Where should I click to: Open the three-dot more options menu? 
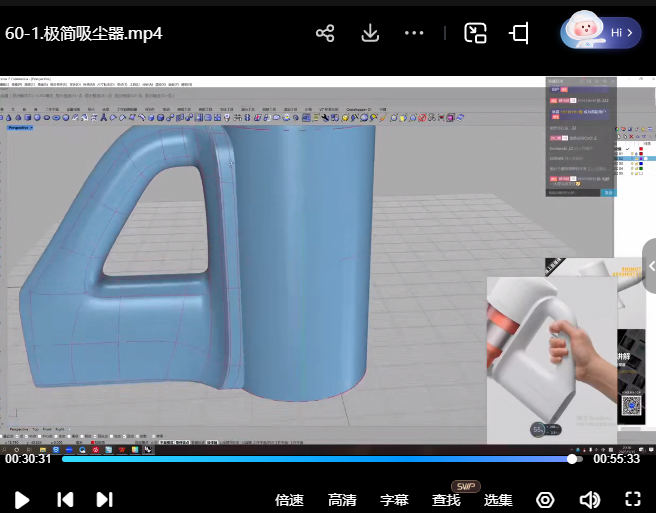tap(414, 33)
